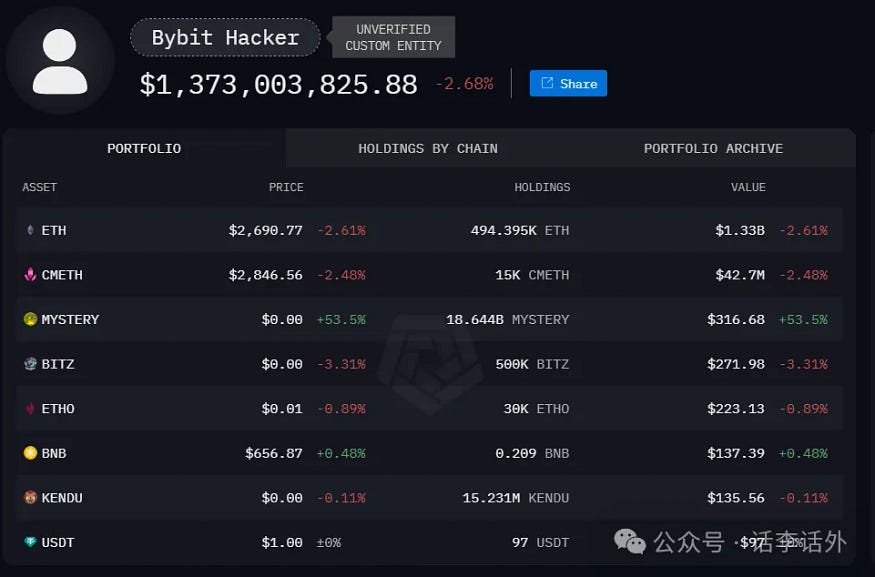The image size is (875, 577).
Task: Open the BNB asset name
Action: (x=54, y=454)
